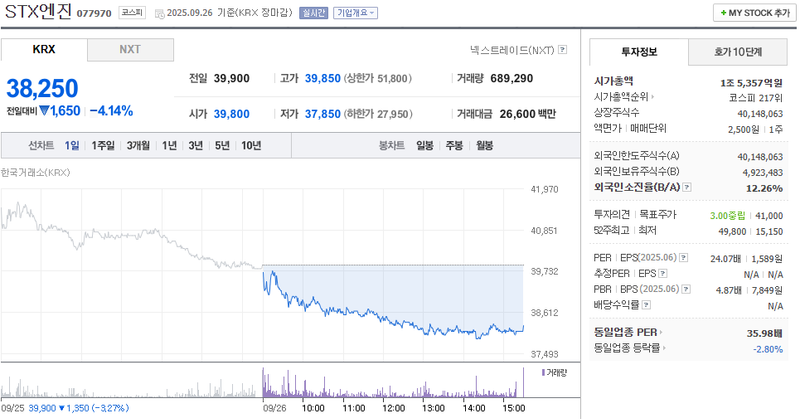Click the 거래대금 value 26,600 백만
Screen dimensions: 800x419
pos(528,114)
